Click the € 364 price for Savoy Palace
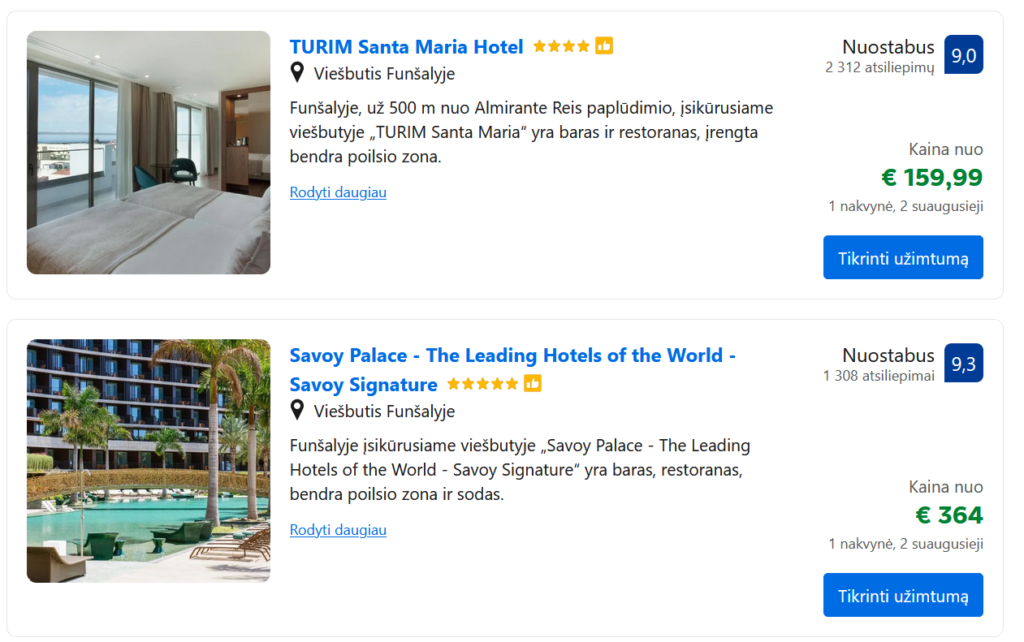The height and width of the screenshot is (642, 1024). point(949,516)
